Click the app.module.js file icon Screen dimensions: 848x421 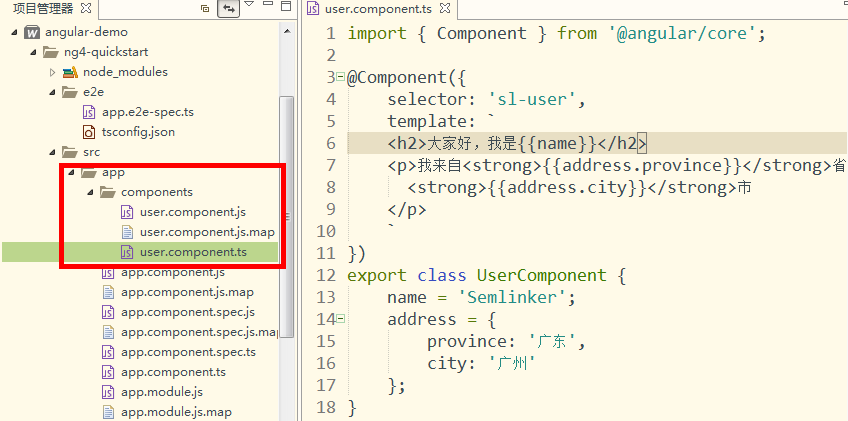pyautogui.click(x=108, y=392)
